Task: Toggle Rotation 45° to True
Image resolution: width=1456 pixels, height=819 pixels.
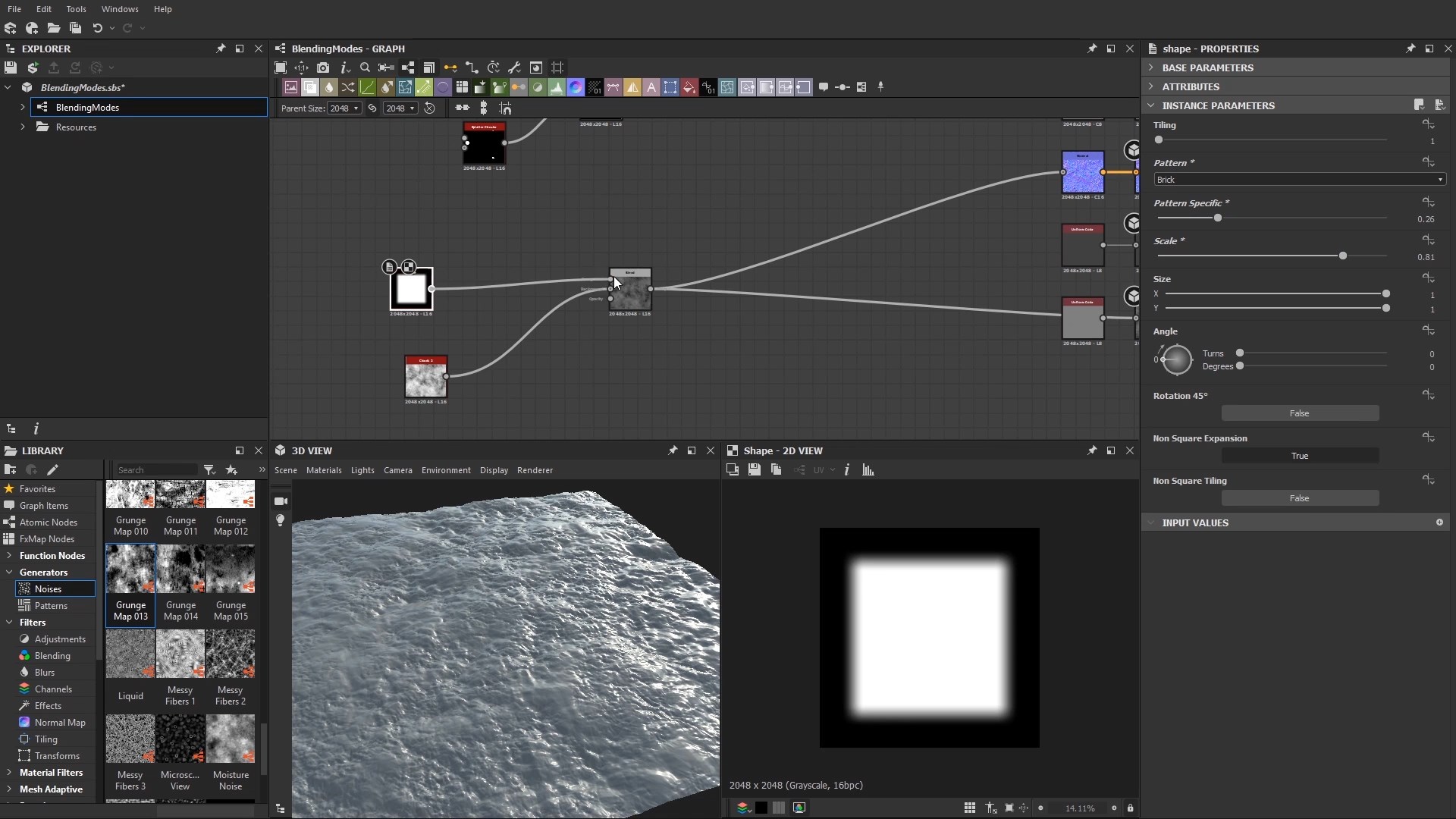Action: 1300,413
